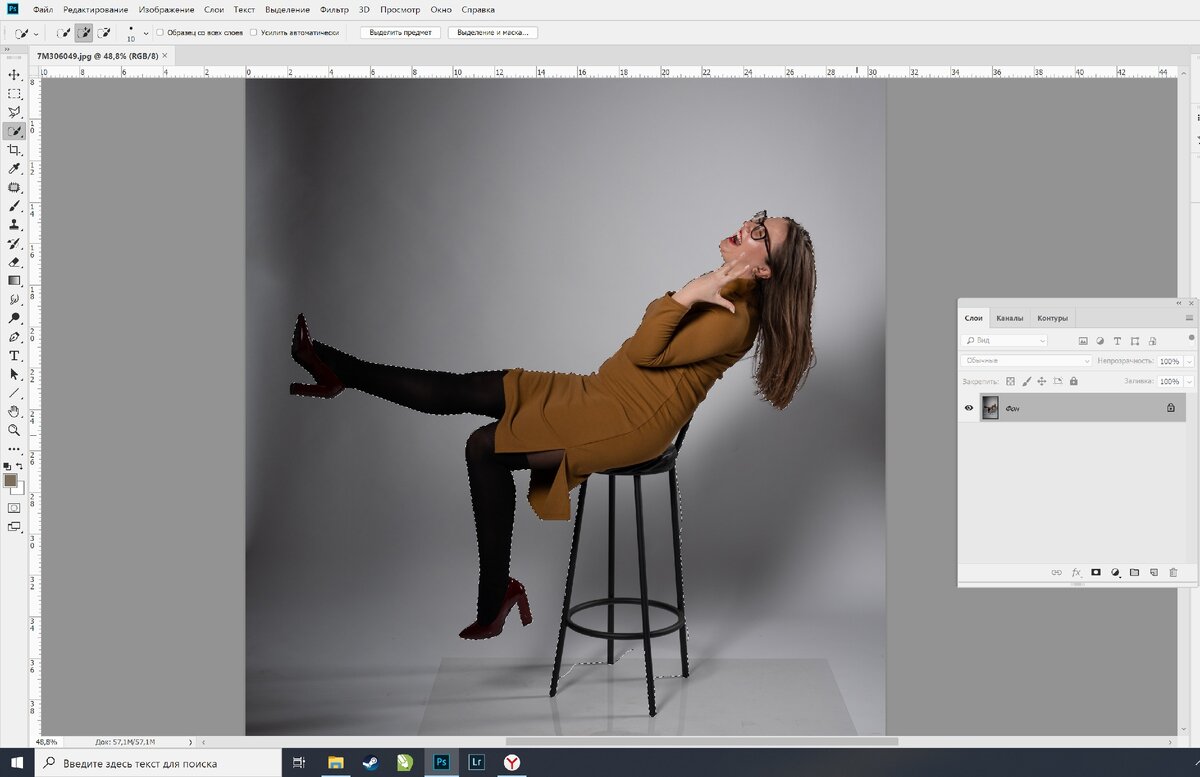Select the Quick Selection tool in the toolbox
The image size is (1200, 777).
click(x=14, y=131)
